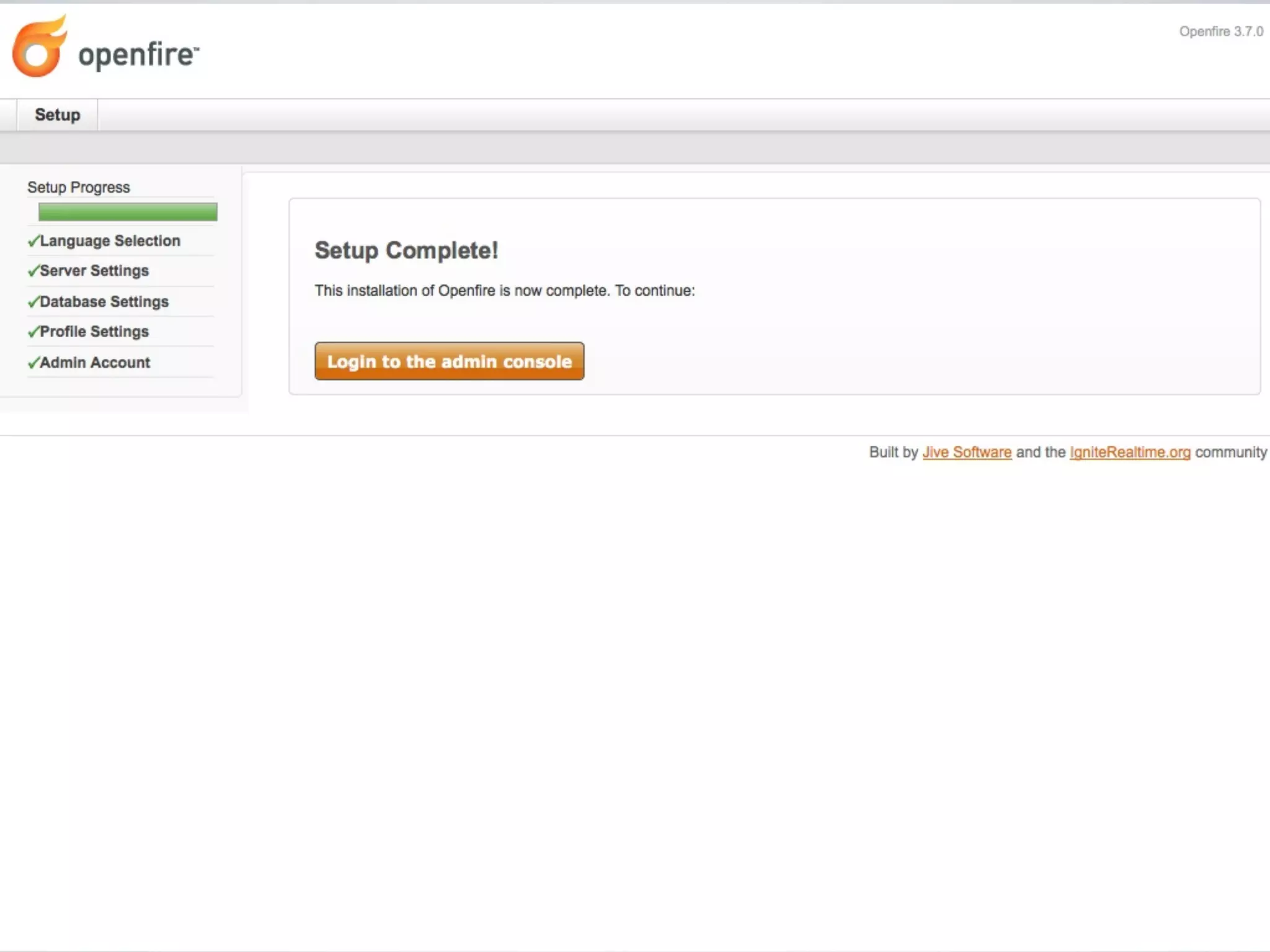Select the Profile Settings step label
Screen dimensions: 1270x952
[94, 332]
